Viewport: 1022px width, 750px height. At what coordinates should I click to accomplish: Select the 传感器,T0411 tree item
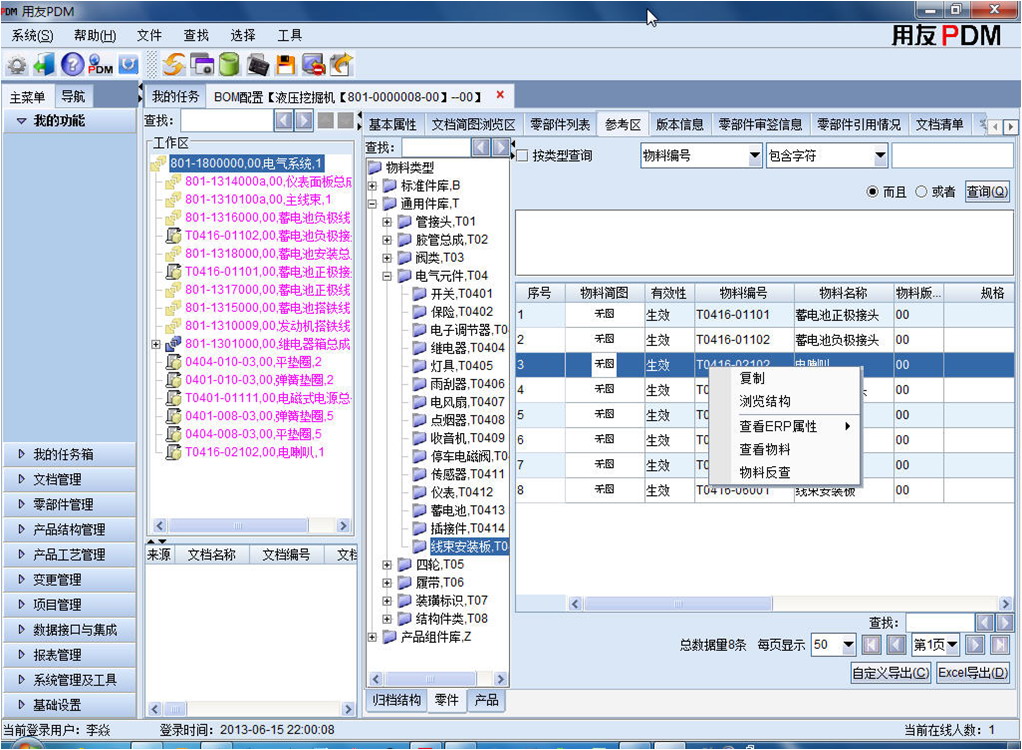click(x=467, y=474)
